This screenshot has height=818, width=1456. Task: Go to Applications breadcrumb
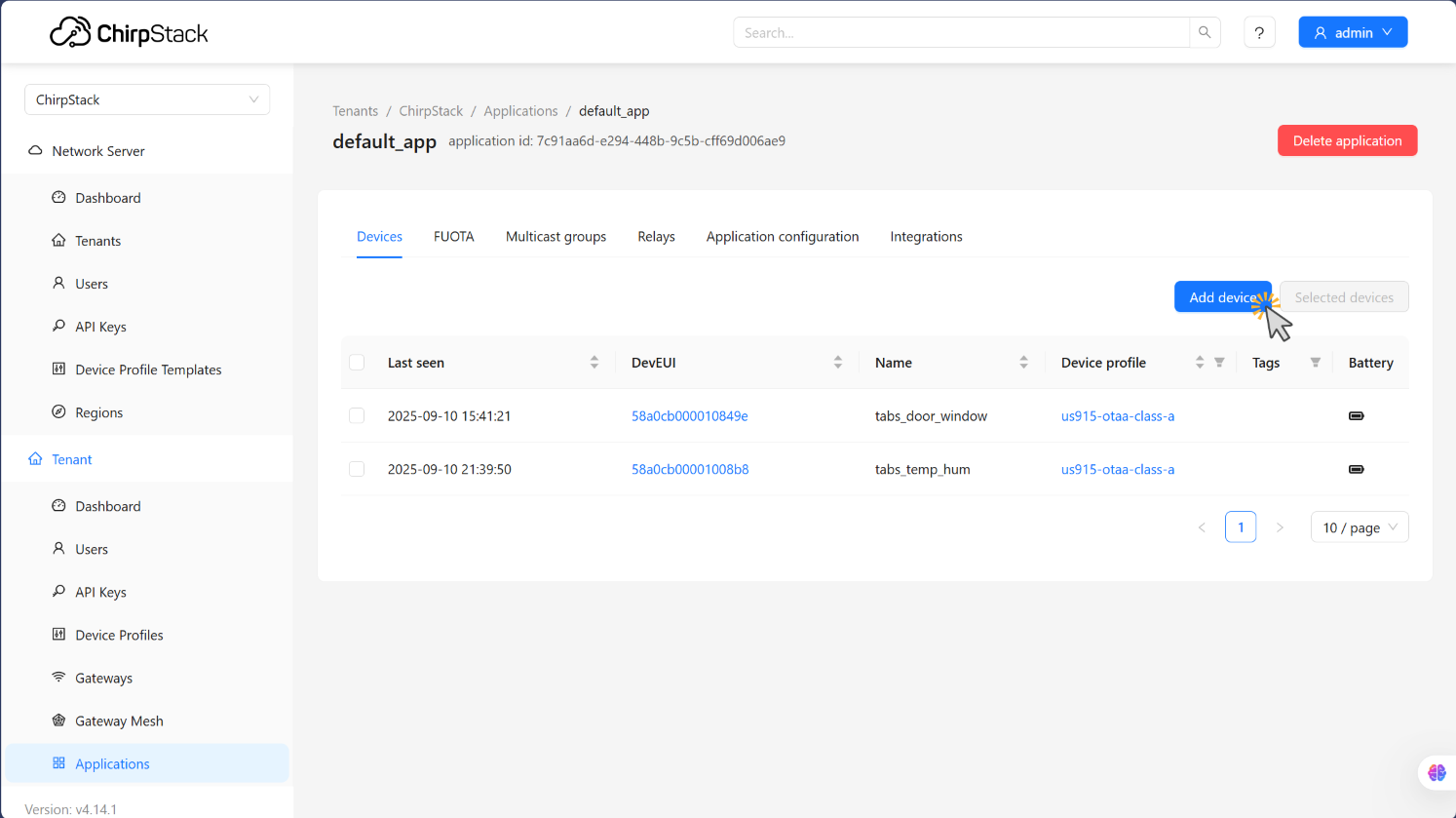coord(520,111)
